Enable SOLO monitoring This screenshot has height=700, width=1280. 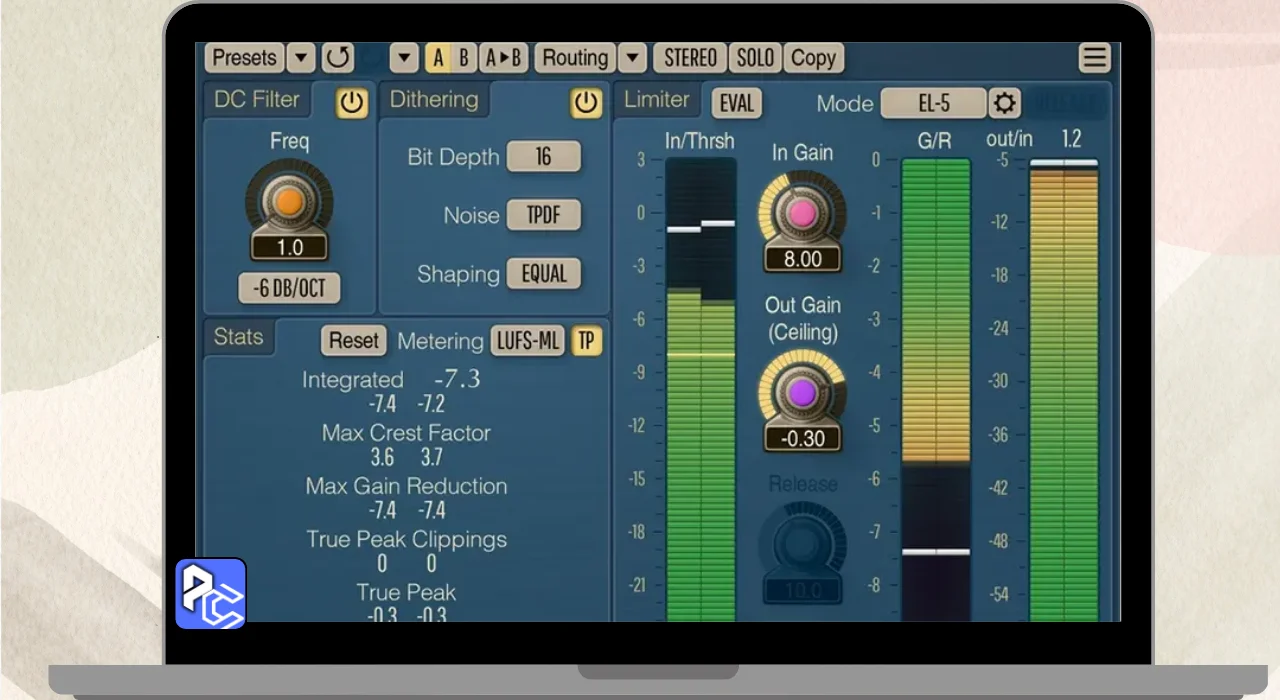(x=755, y=58)
